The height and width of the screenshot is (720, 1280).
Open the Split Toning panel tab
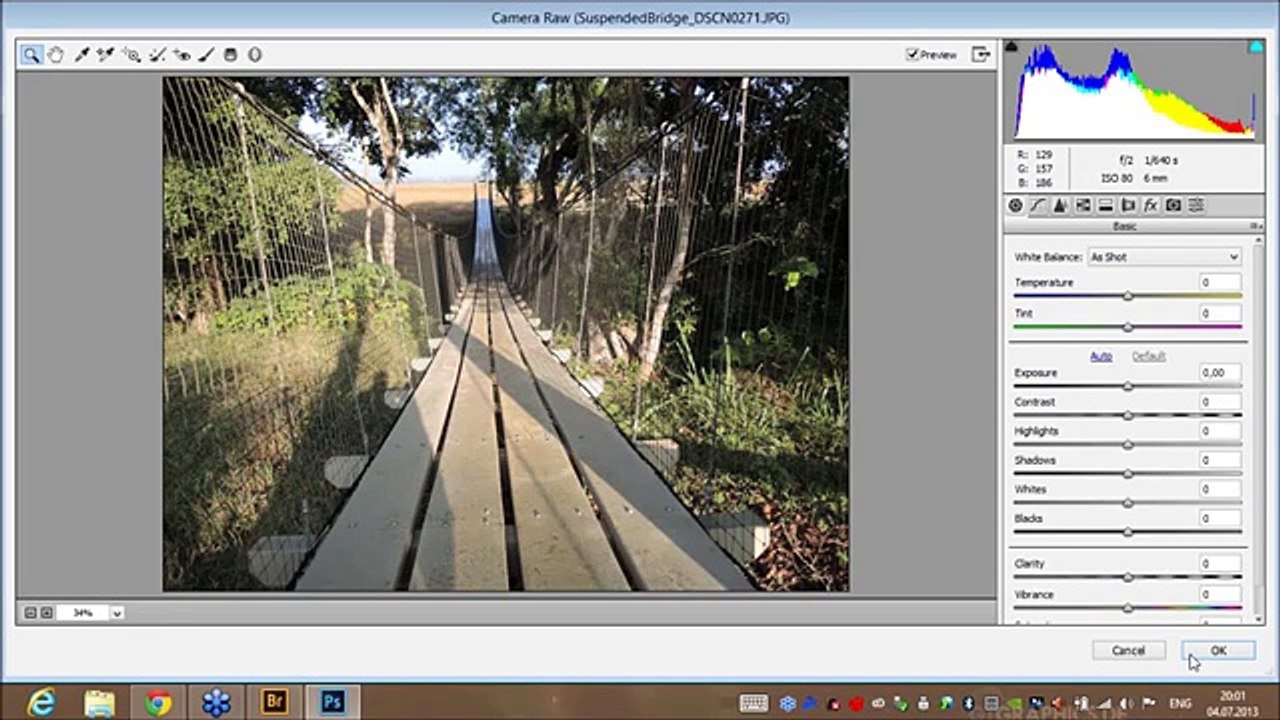(1106, 205)
